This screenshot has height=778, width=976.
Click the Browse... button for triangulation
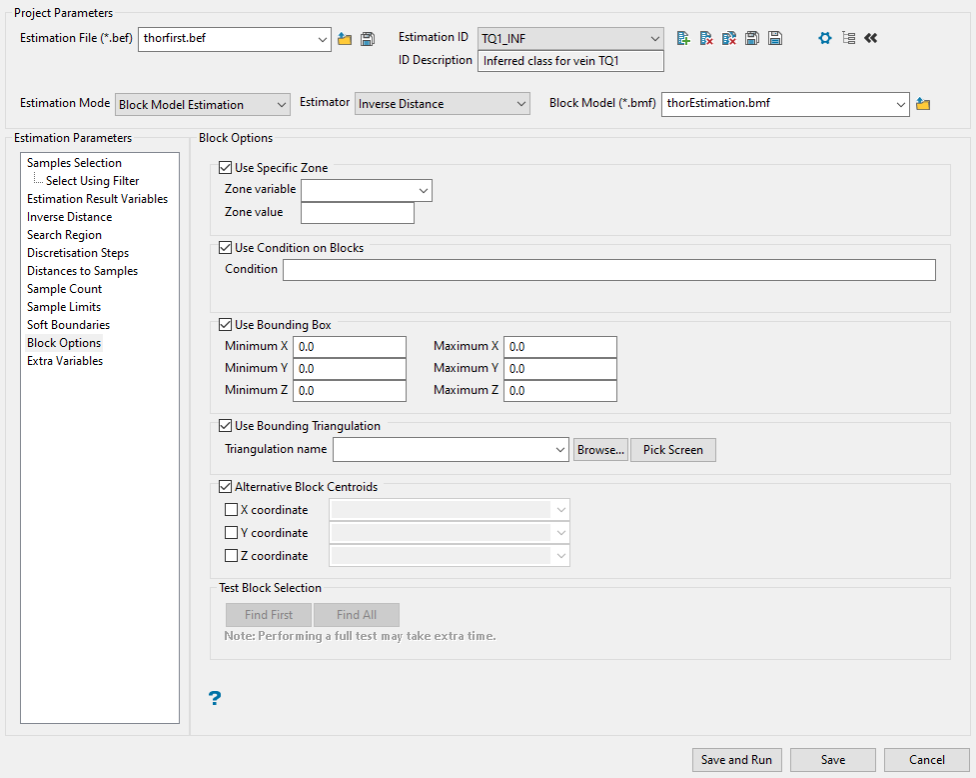tap(600, 450)
